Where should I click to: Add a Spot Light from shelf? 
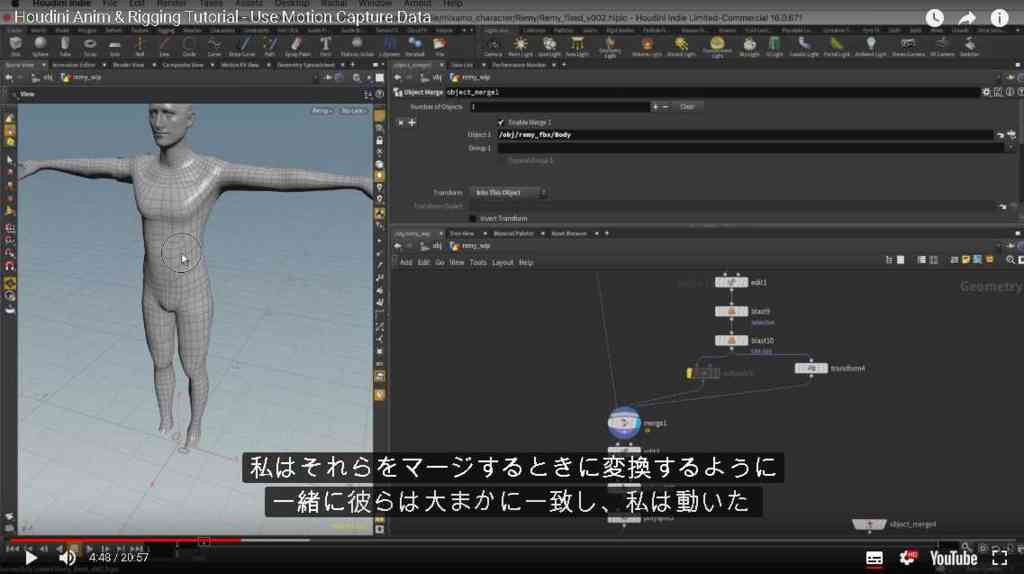[x=549, y=46]
